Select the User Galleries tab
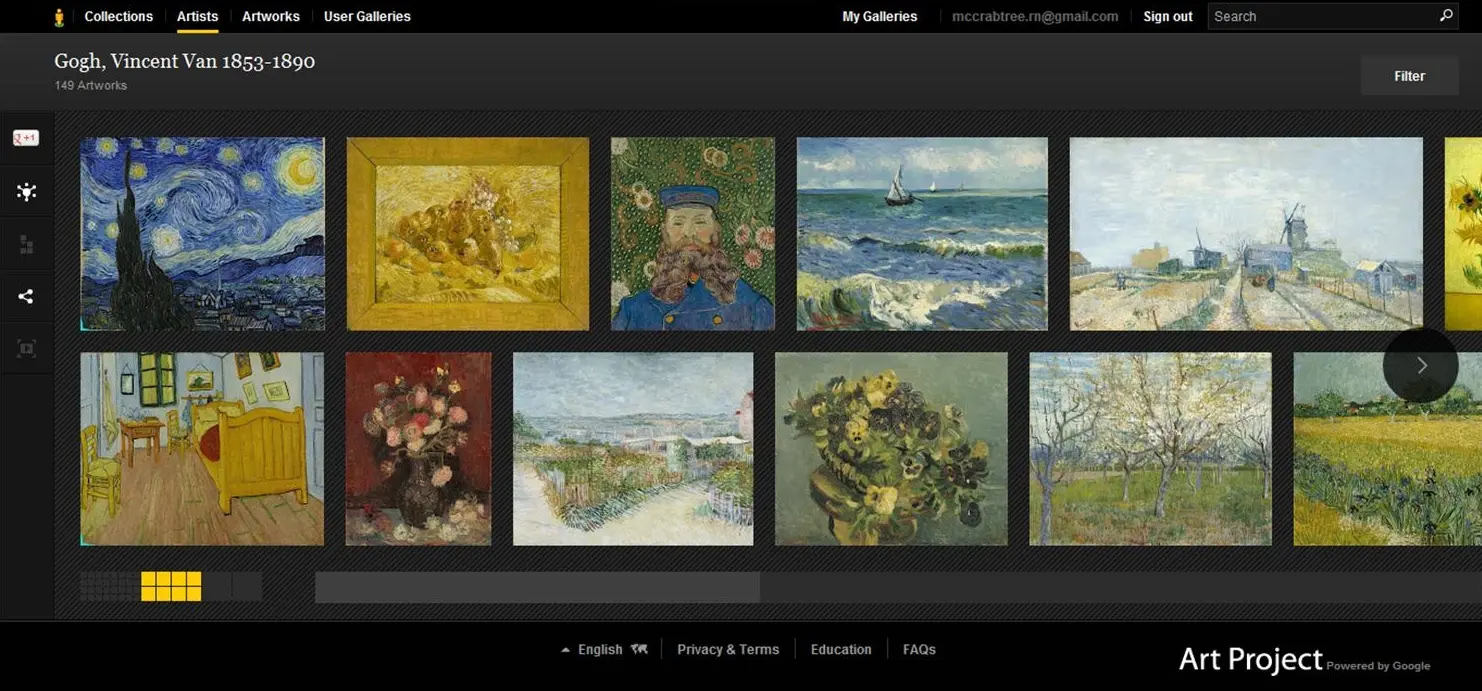This screenshot has width=1482, height=691. pos(367,16)
